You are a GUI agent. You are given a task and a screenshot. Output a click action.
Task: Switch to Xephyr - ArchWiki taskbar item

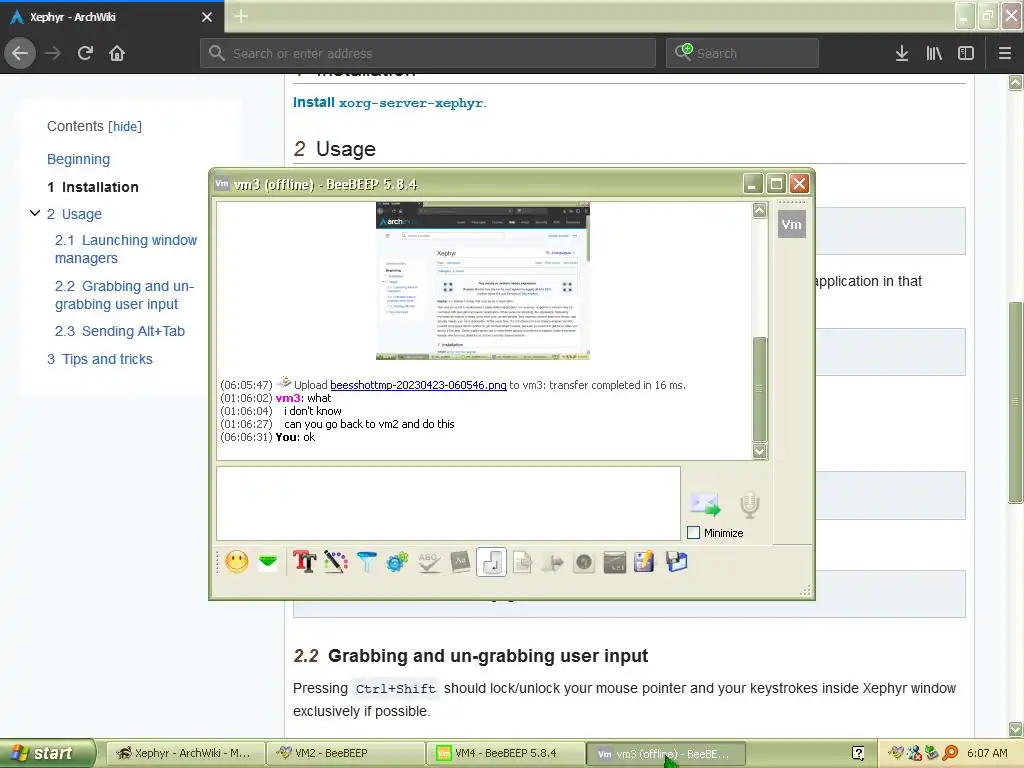(x=185, y=753)
